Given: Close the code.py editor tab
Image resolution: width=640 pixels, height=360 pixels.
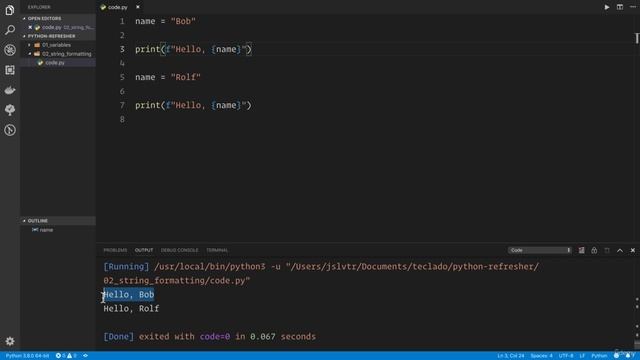Looking at the screenshot, I should click(138, 7).
